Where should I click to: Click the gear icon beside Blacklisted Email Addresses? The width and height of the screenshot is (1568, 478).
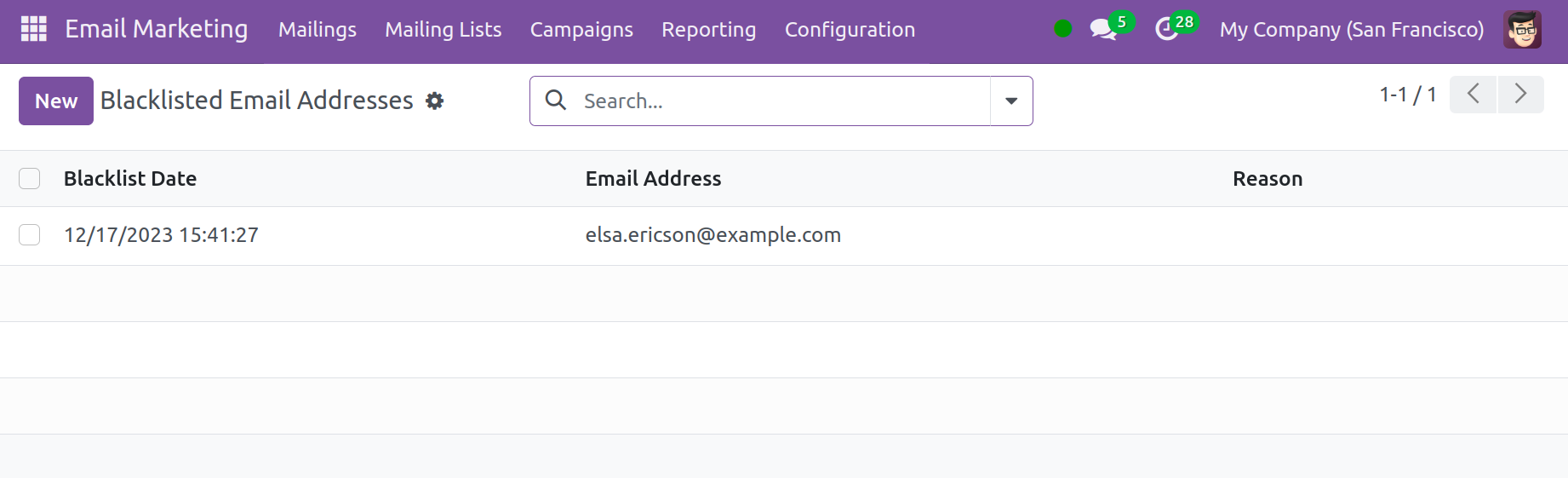click(435, 101)
